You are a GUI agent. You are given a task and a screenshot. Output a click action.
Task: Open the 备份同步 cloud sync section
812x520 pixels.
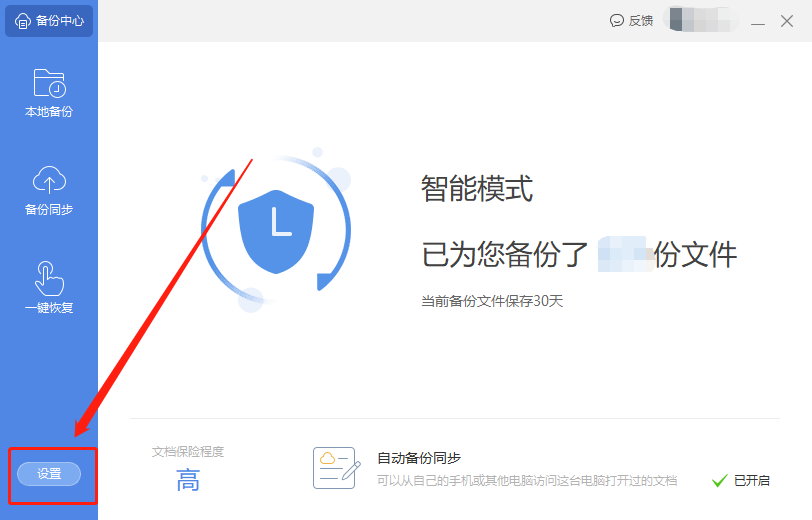click(x=49, y=191)
